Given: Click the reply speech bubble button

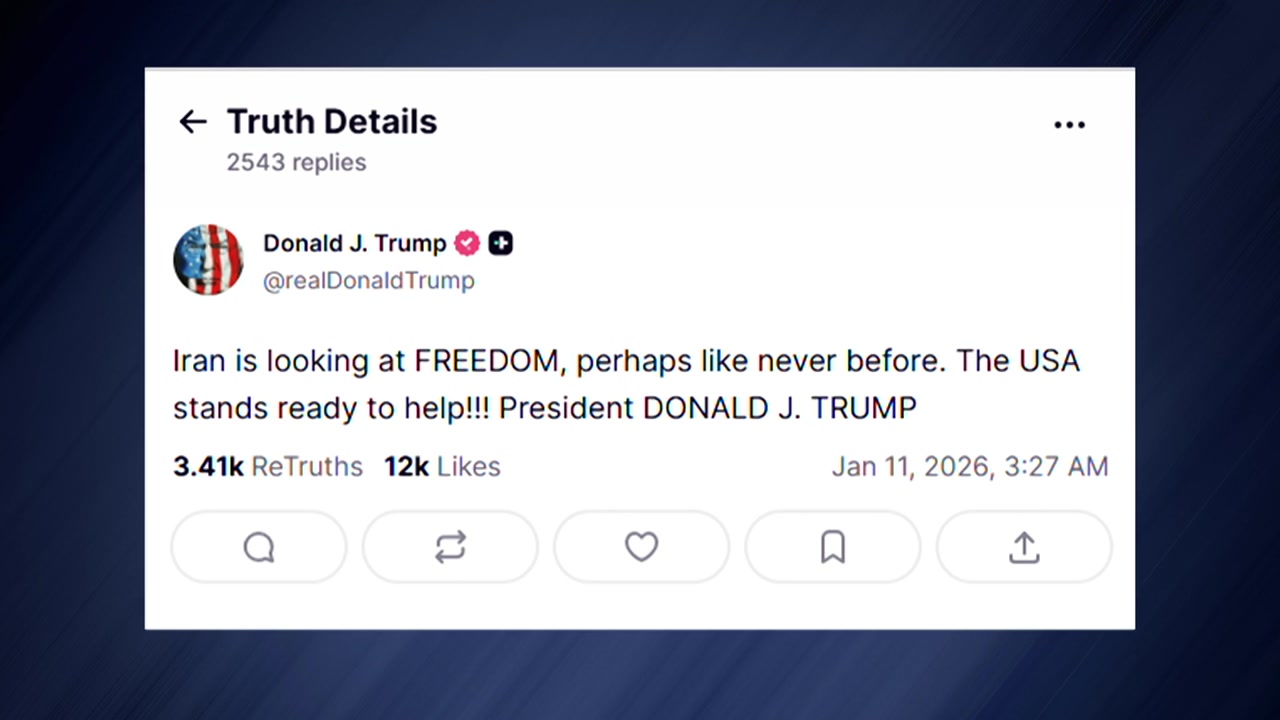Looking at the screenshot, I should coord(259,547).
